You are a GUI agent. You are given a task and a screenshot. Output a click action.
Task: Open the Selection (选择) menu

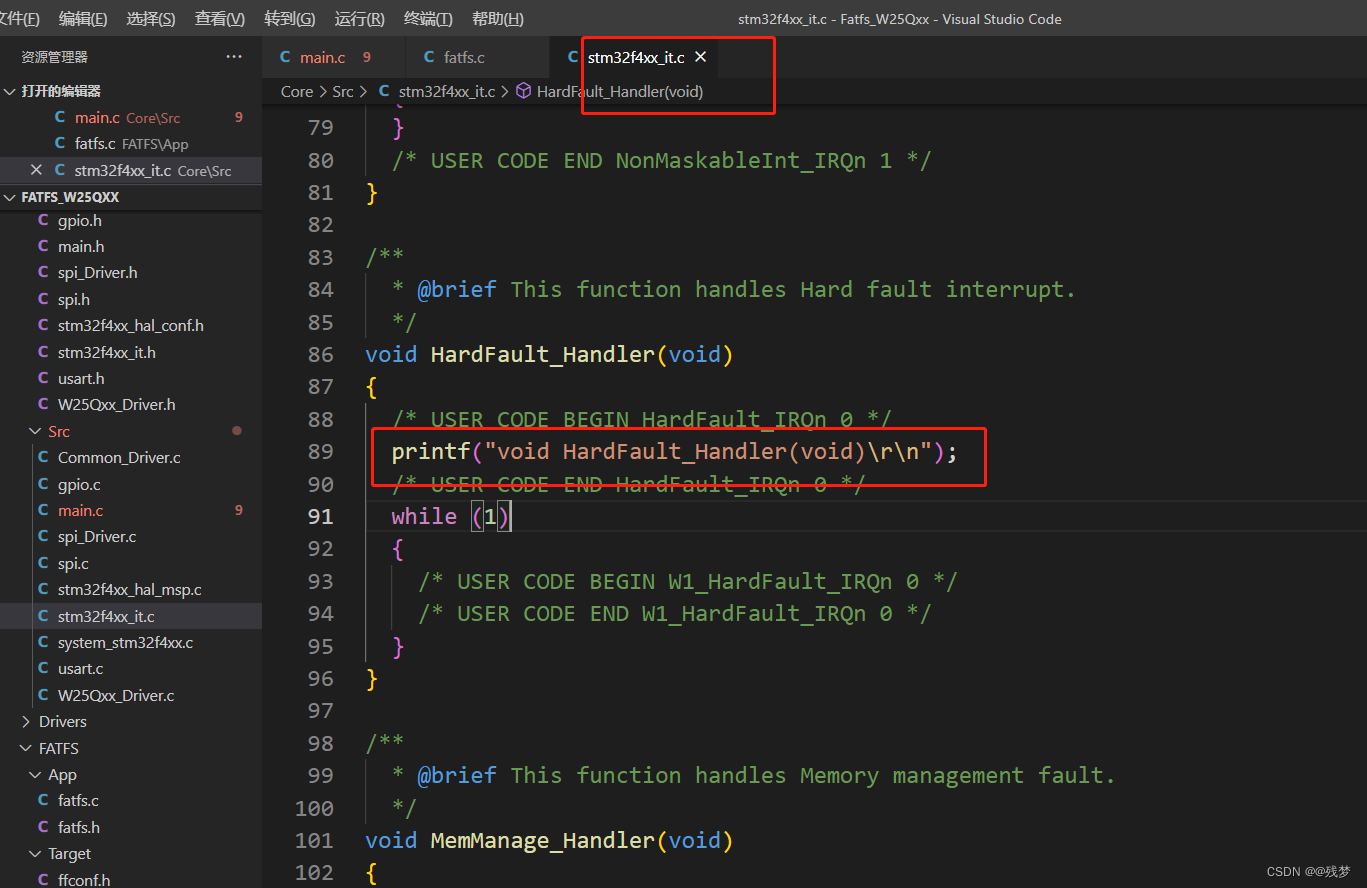tap(151, 19)
